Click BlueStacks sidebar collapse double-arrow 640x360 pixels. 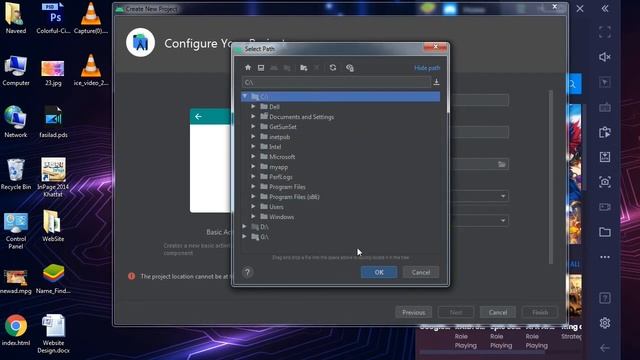(x=605, y=9)
